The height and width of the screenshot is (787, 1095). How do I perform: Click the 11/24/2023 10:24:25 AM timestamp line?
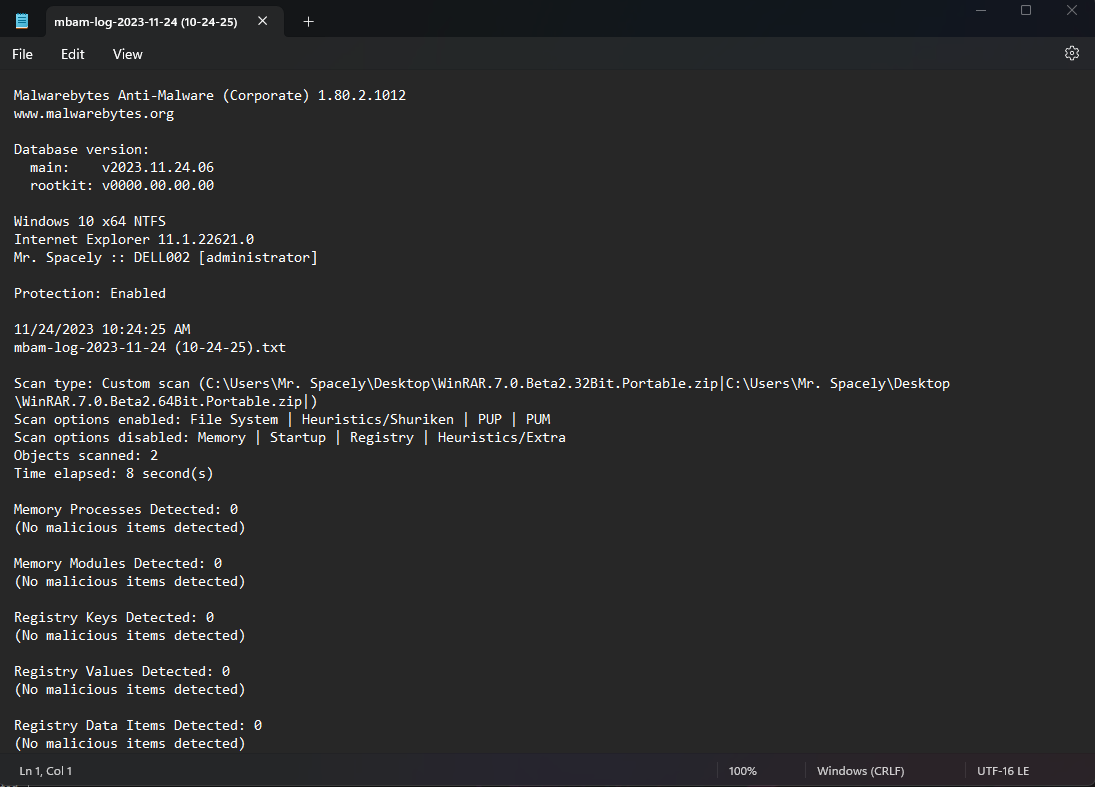(x=102, y=330)
